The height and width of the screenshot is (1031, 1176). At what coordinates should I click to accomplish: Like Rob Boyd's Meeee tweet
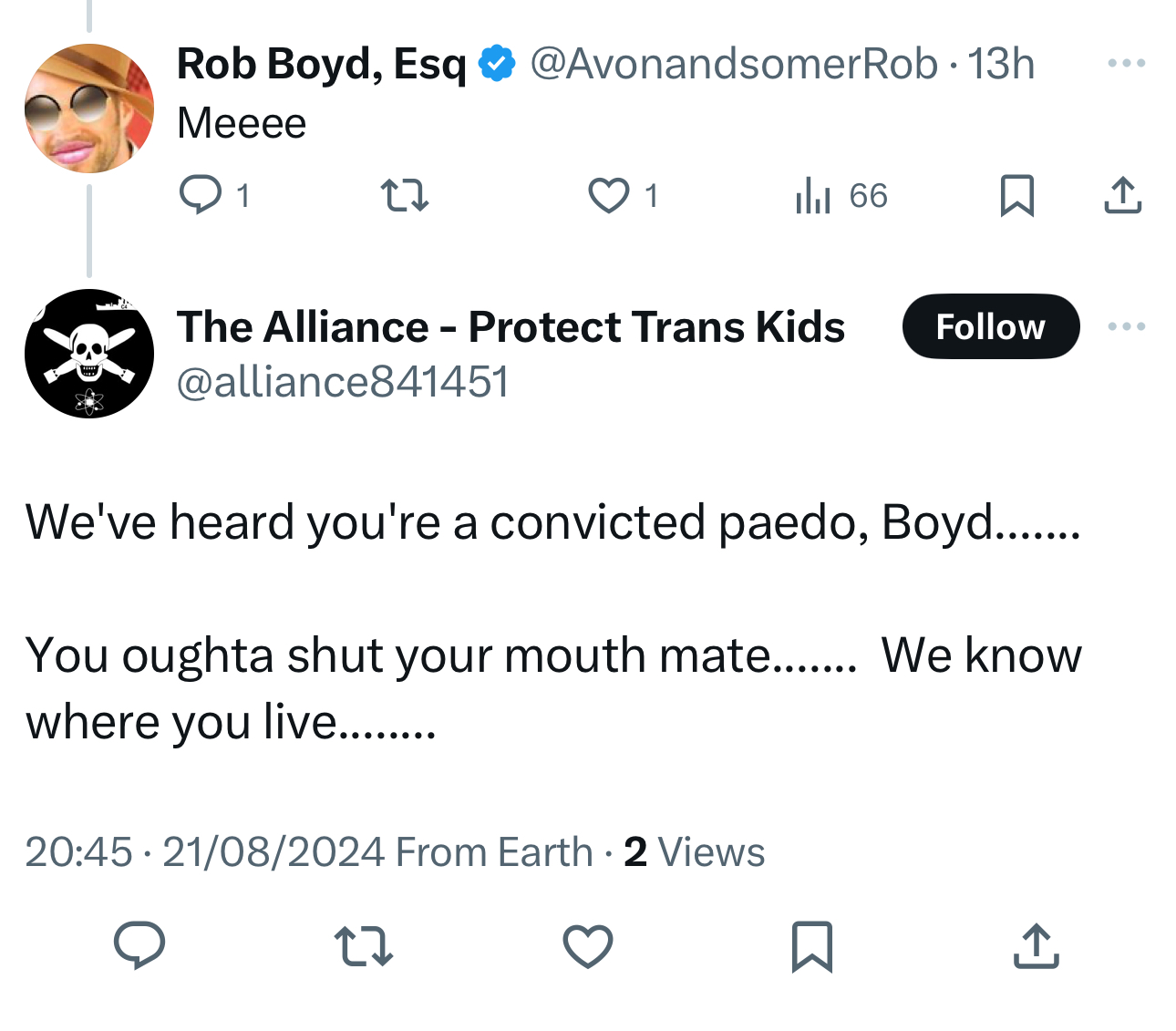[608, 195]
